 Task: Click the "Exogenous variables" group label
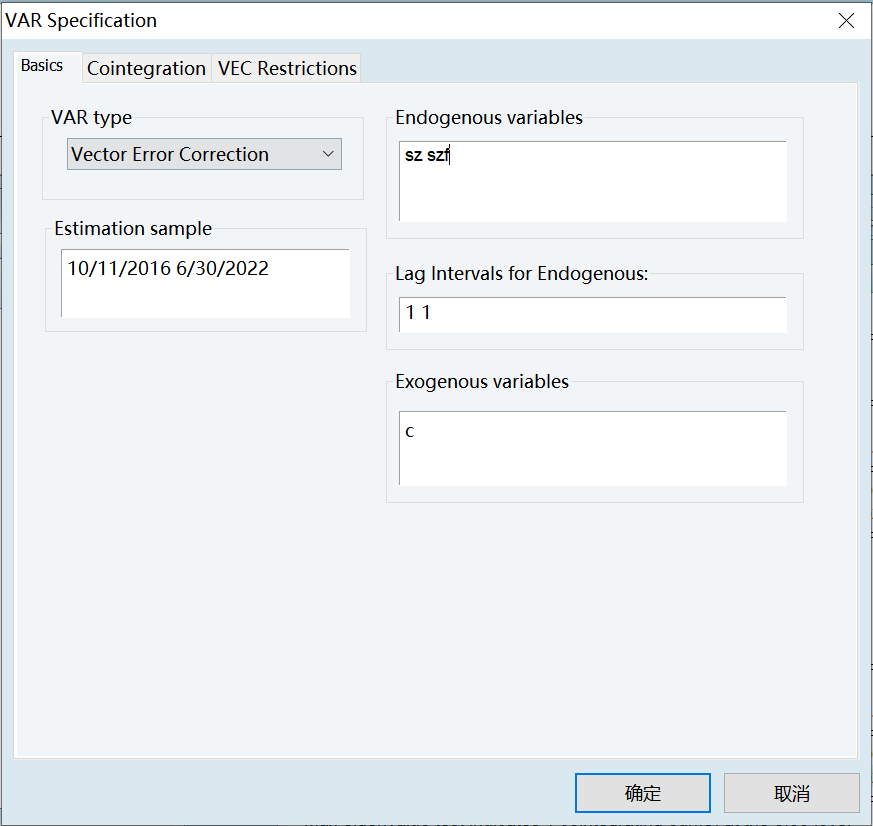coord(482,381)
